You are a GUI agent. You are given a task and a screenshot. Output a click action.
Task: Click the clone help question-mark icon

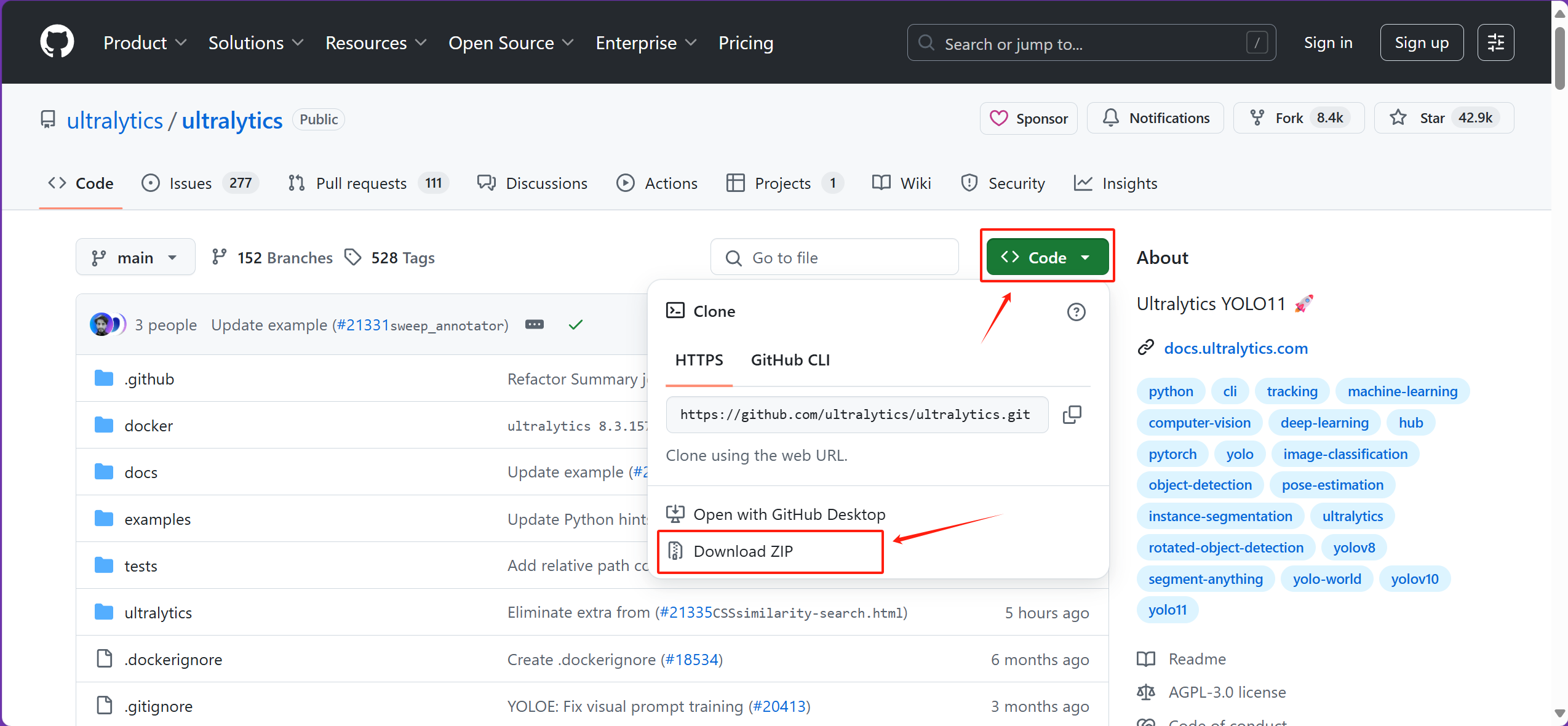coord(1076,312)
